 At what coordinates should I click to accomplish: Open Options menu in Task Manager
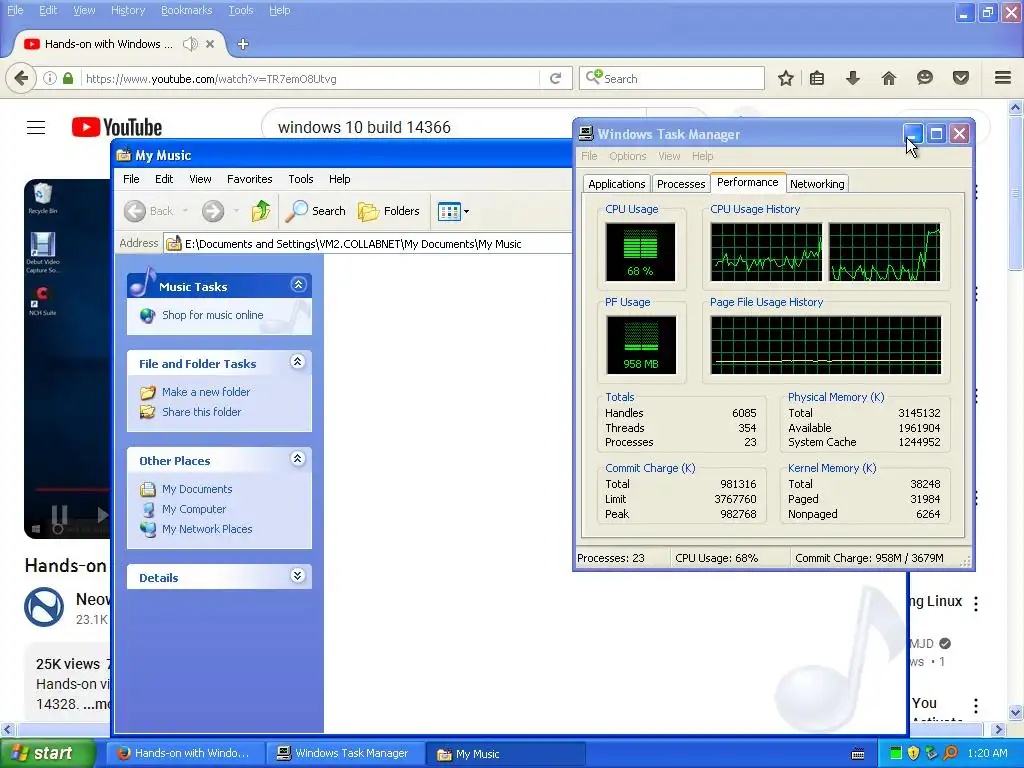click(628, 156)
